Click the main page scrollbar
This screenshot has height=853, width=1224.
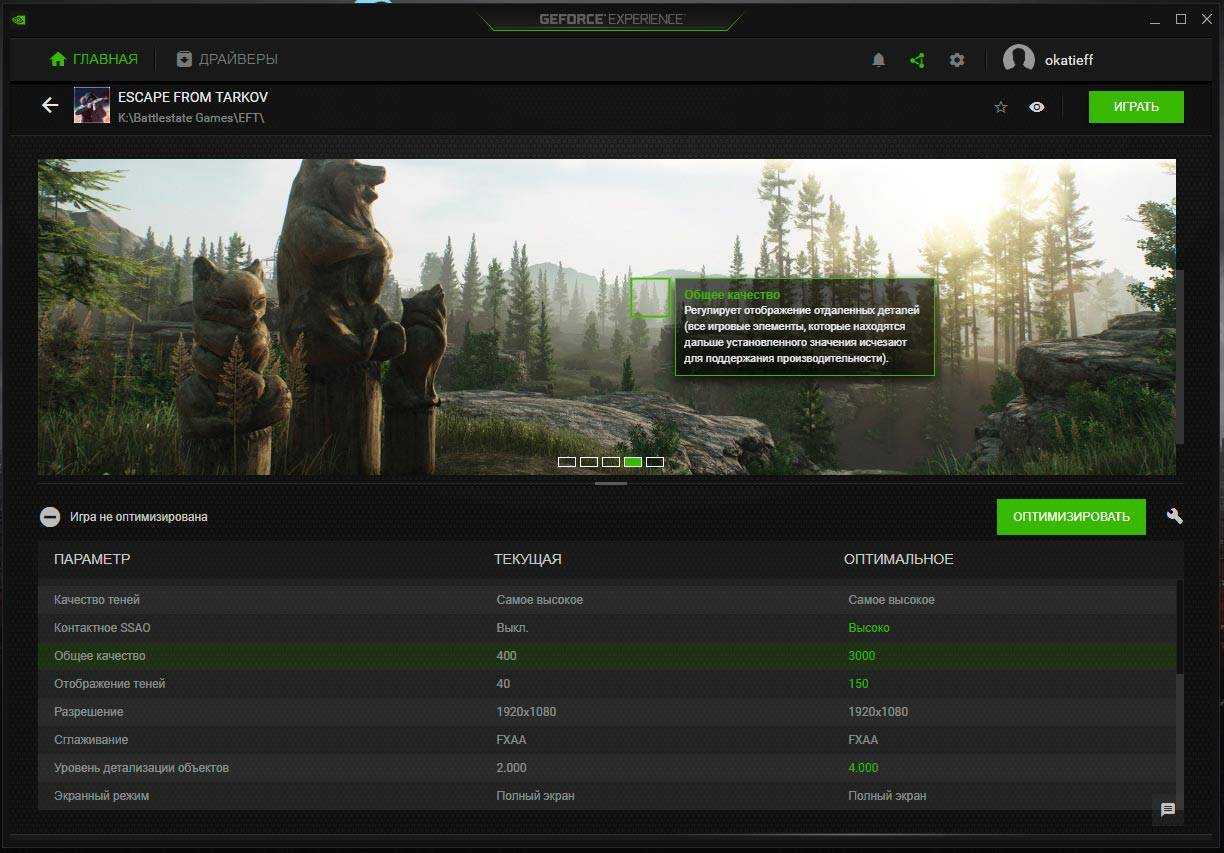pyautogui.click(x=1180, y=355)
